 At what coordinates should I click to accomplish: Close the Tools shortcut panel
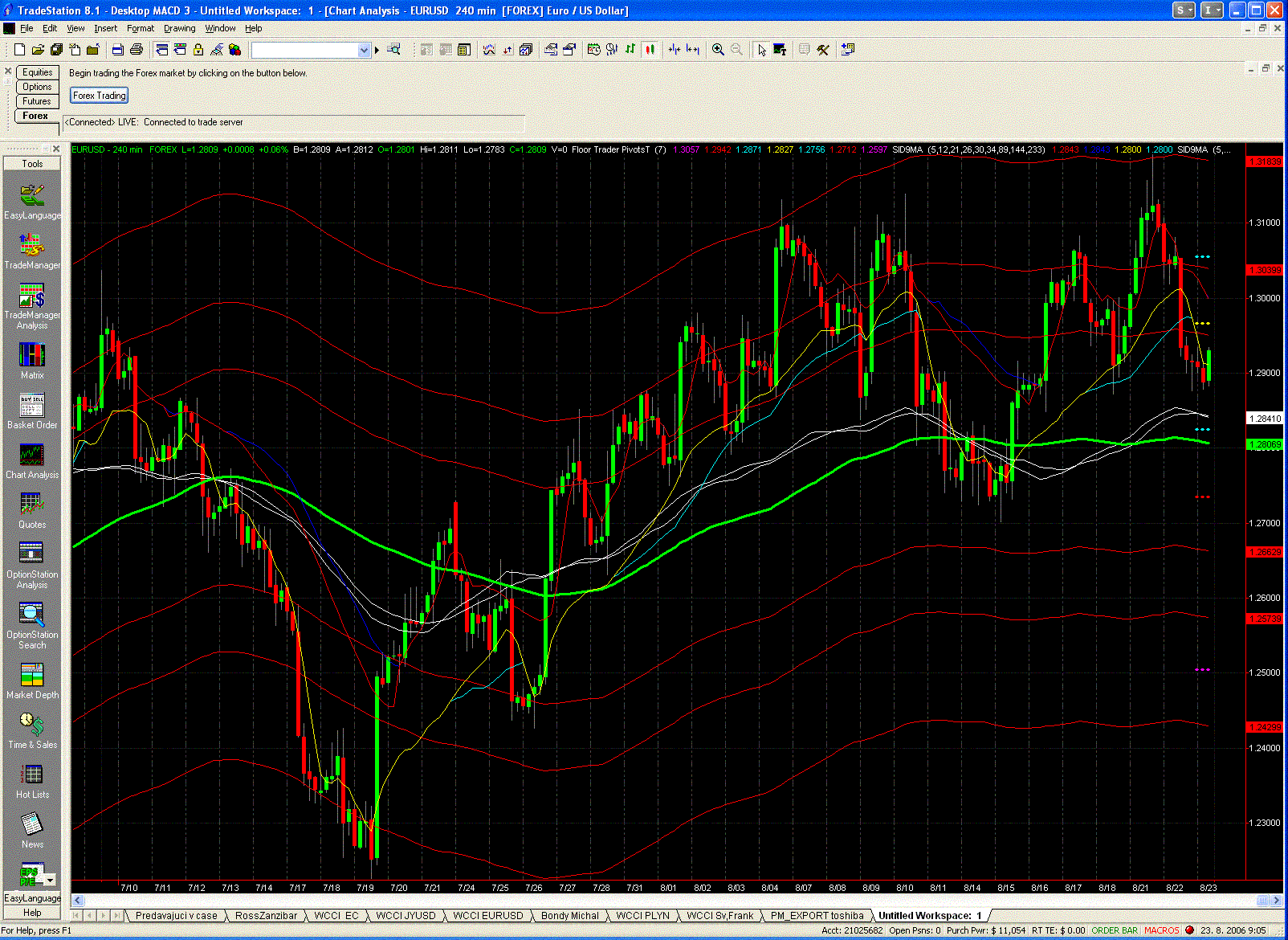56,149
